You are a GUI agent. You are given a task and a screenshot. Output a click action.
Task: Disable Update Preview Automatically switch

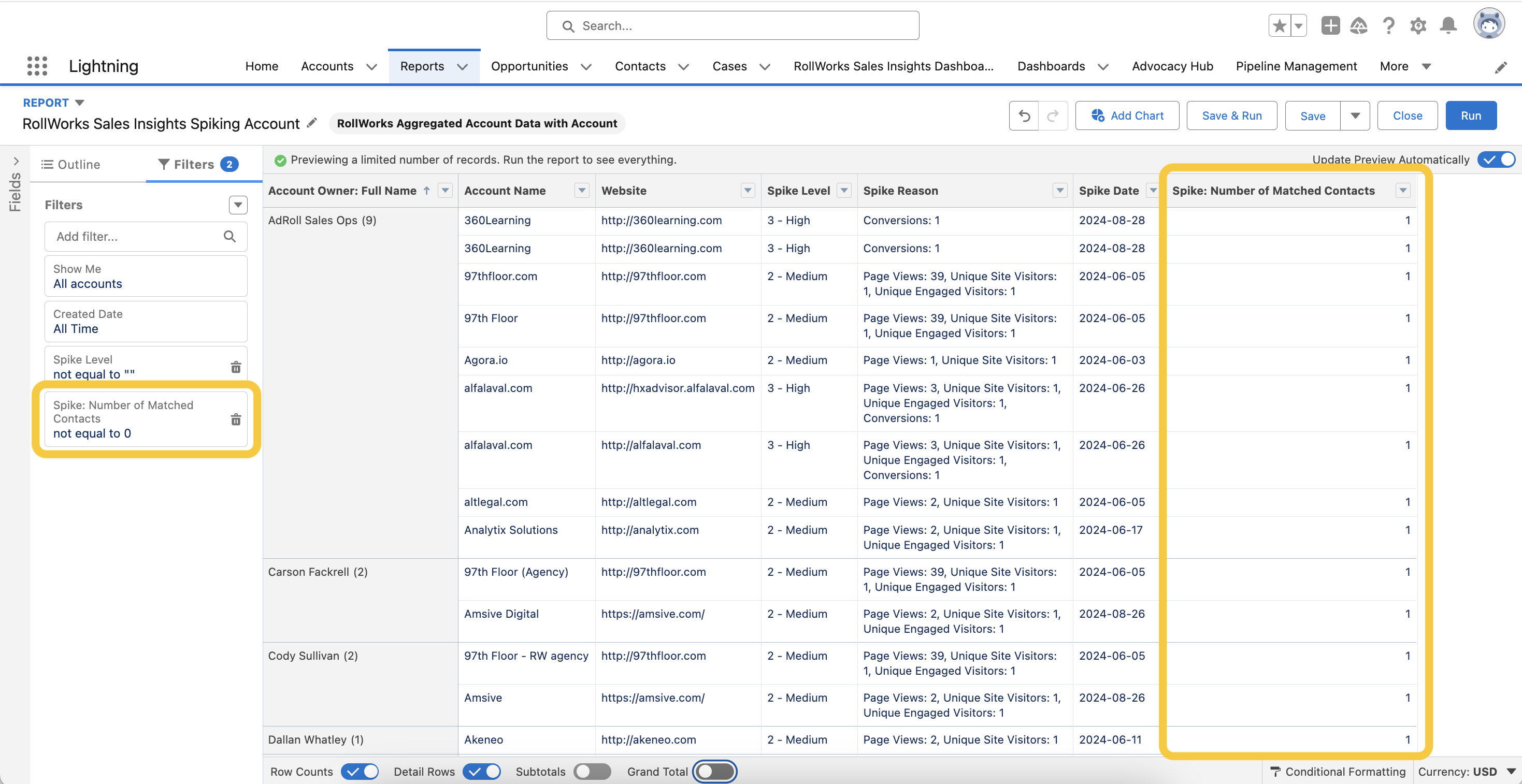click(x=1496, y=159)
